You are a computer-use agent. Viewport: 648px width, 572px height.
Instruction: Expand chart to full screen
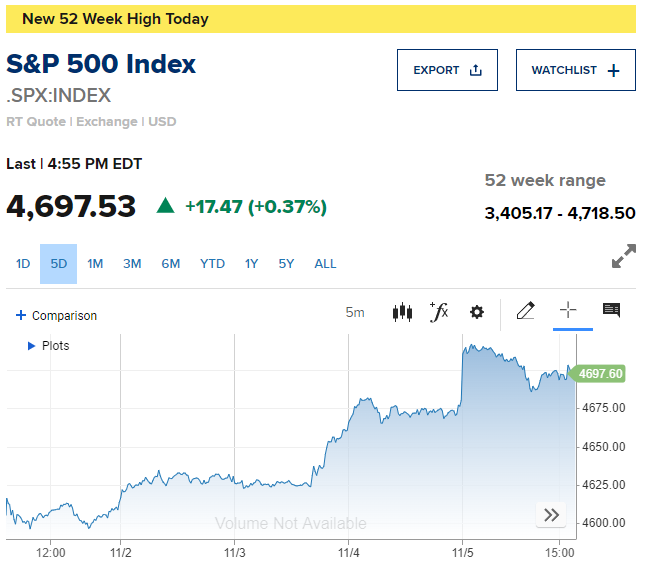[x=624, y=256]
